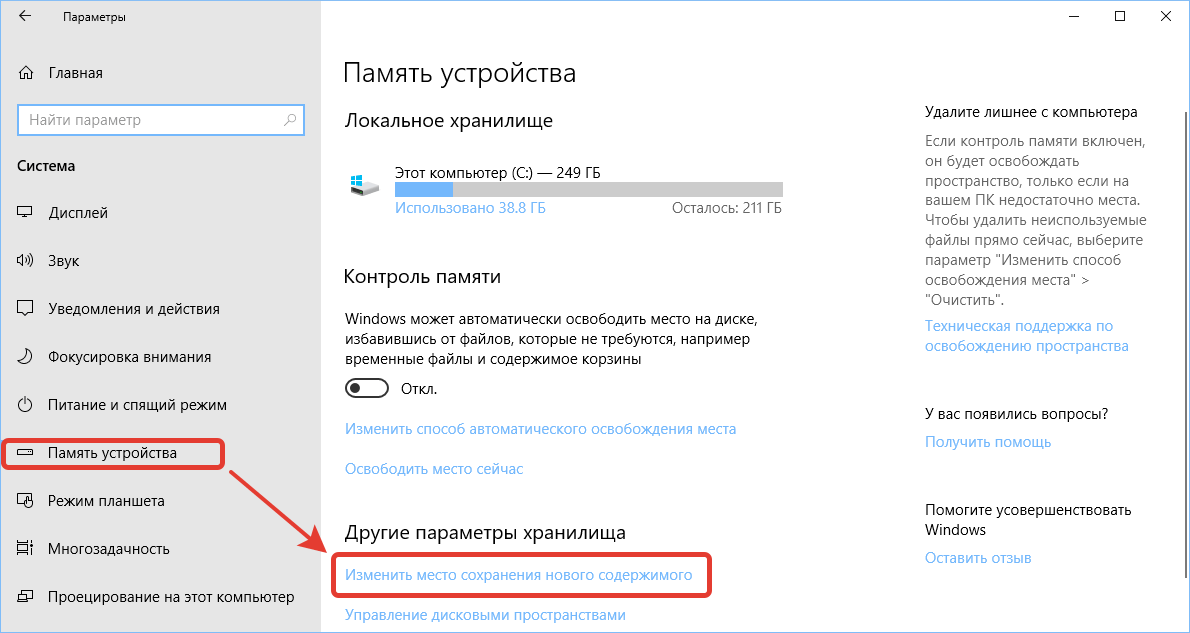Click the drive C: usage bar
The image size is (1190, 633).
pyautogui.click(x=589, y=190)
